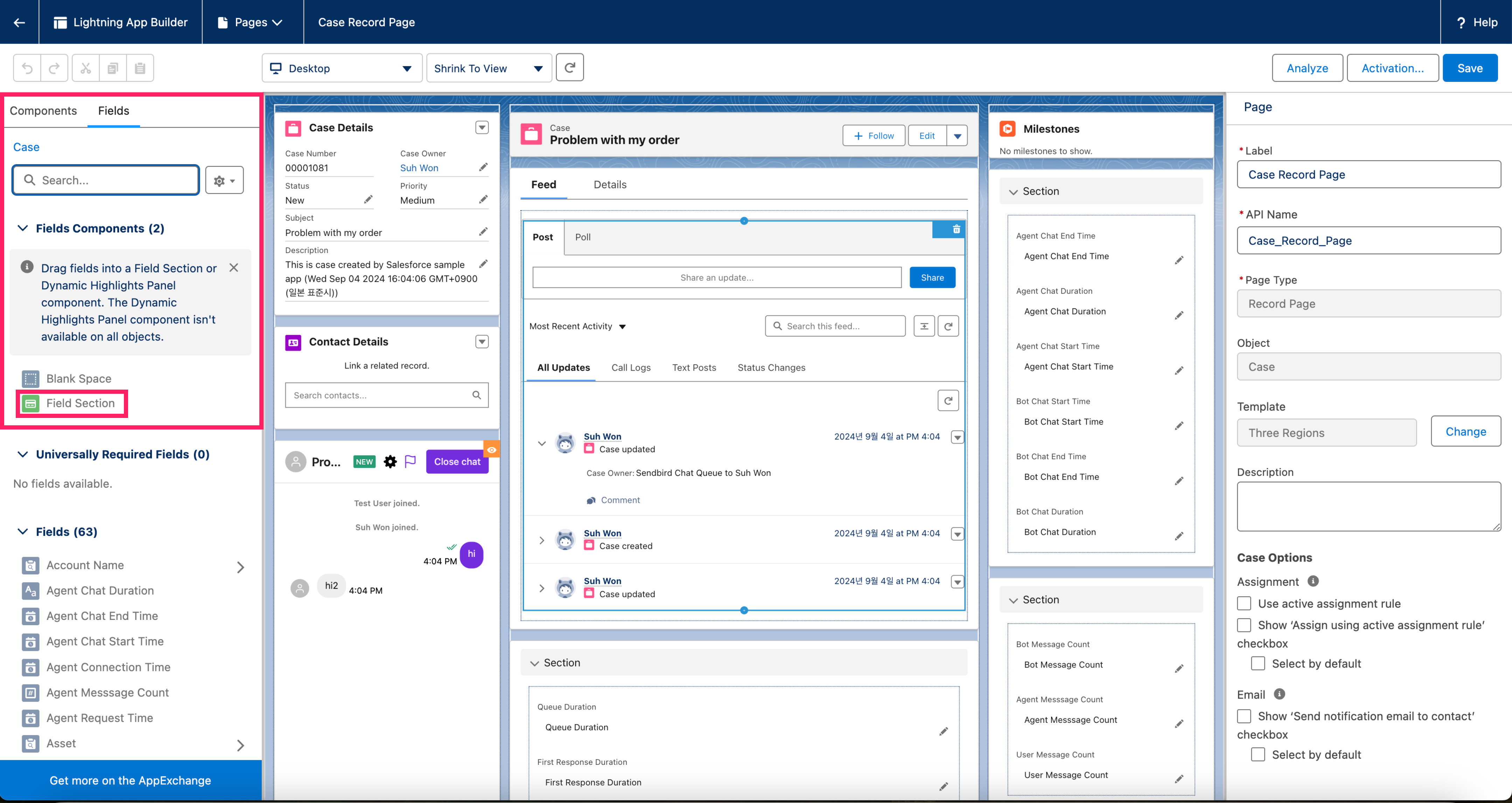Click the edit pencil beside Case Owner
The height and width of the screenshot is (803, 1512).
(483, 167)
